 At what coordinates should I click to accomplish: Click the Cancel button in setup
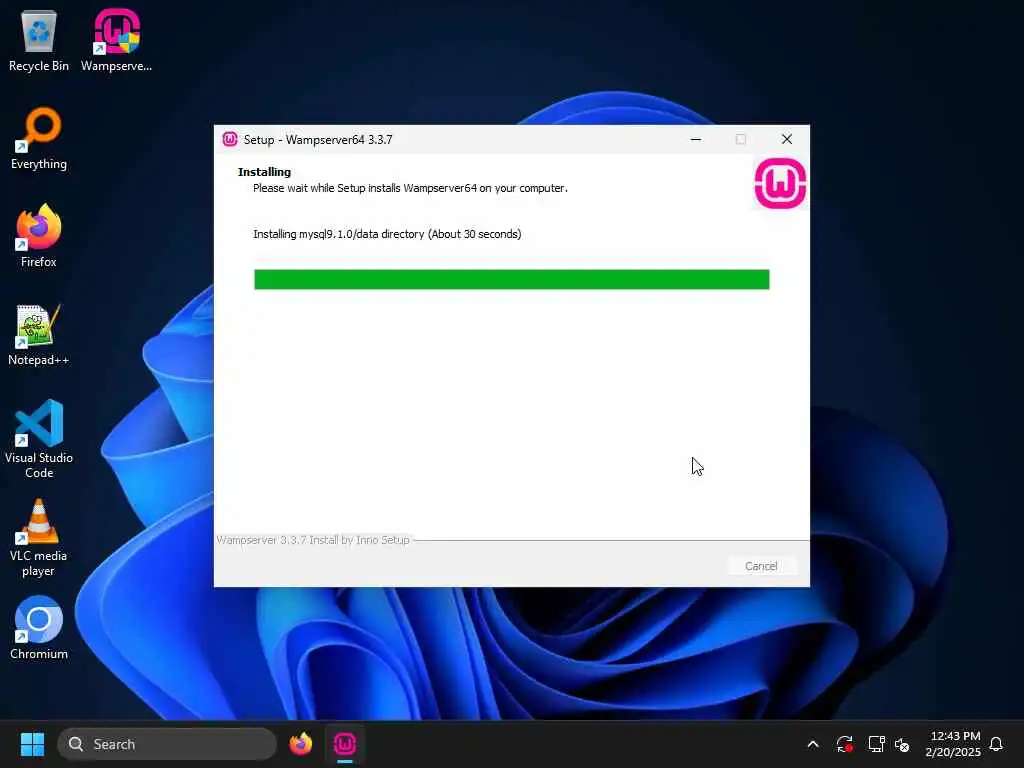tap(761, 566)
